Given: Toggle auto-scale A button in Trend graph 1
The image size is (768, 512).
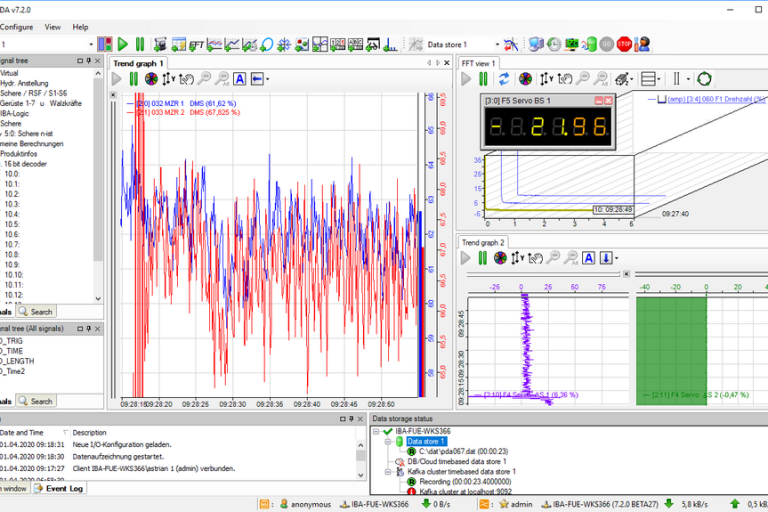Looking at the screenshot, I should [239, 79].
